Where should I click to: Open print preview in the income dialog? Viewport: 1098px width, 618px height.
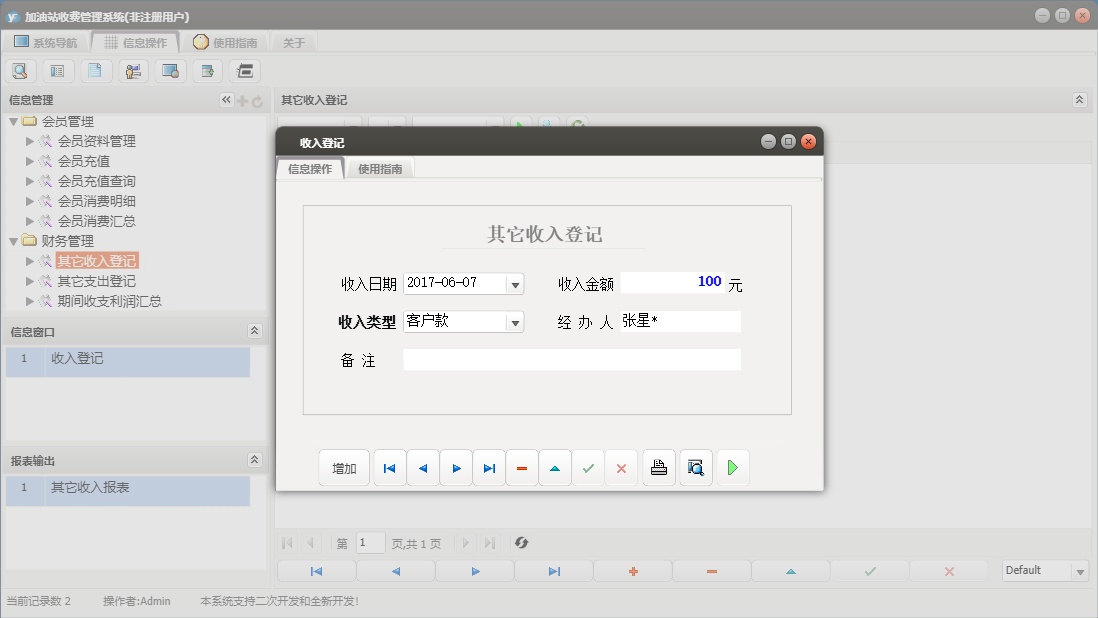point(695,467)
